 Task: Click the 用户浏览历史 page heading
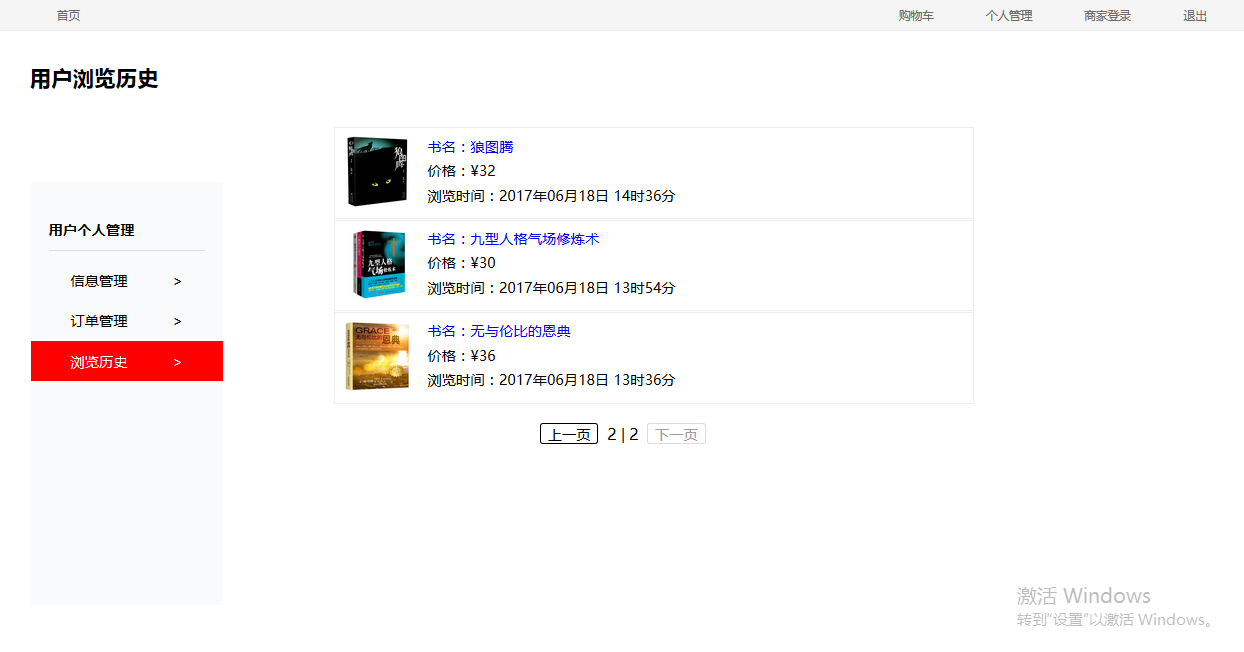click(x=94, y=79)
